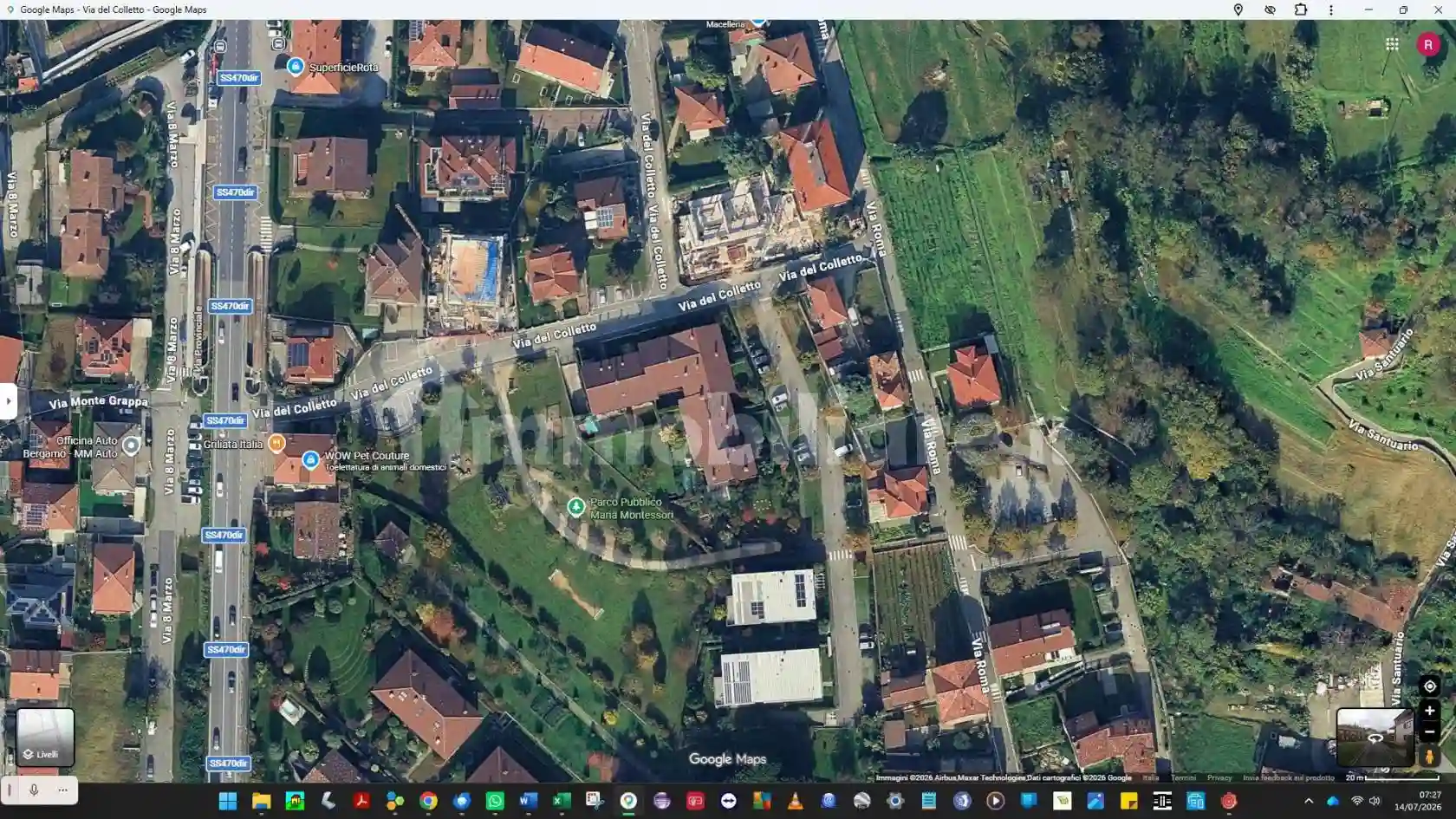Click the crossed-out eye tracking icon
Image resolution: width=1456 pixels, height=819 pixels.
coord(1270,10)
